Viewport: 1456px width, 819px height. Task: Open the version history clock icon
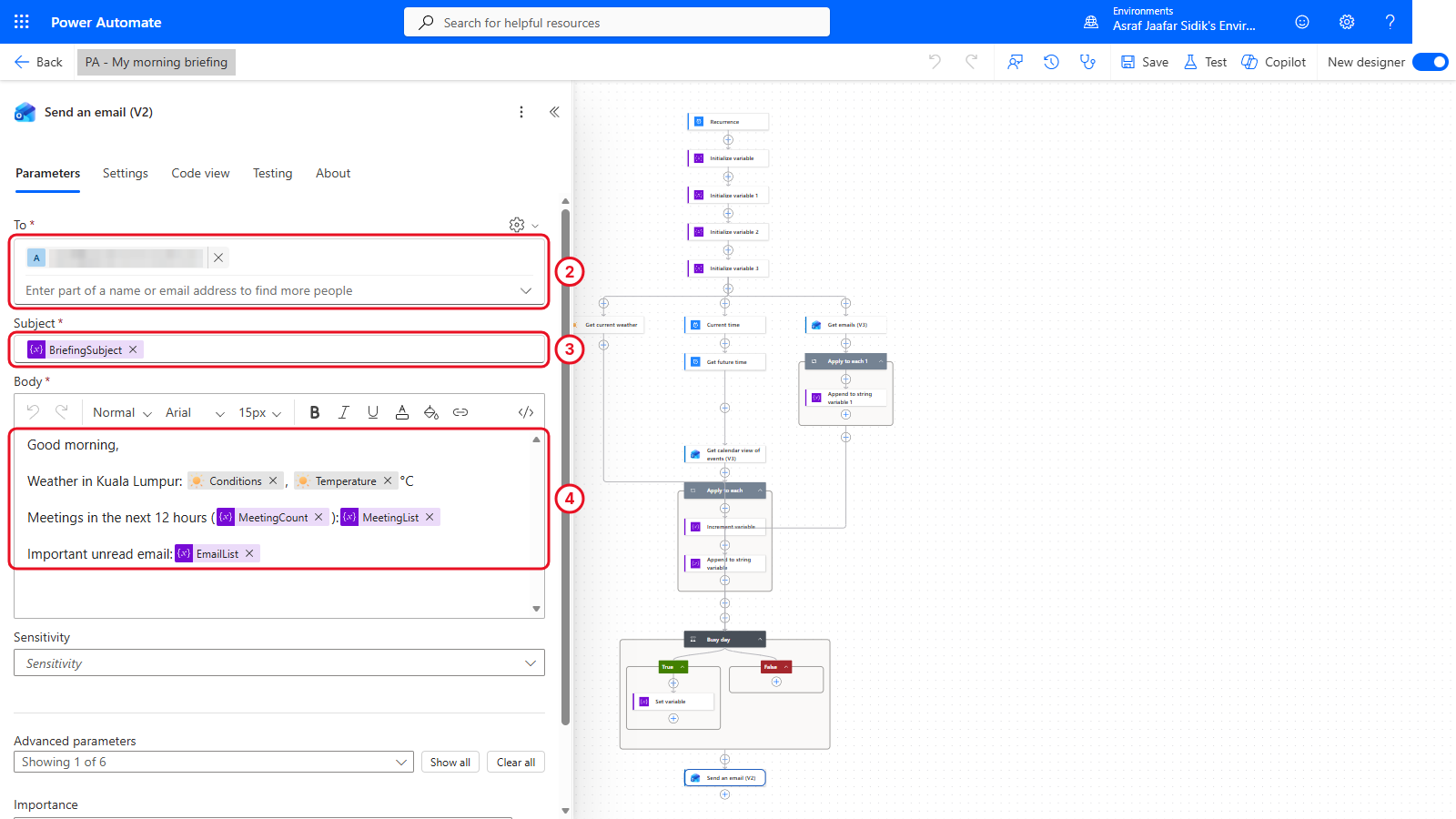point(1051,62)
